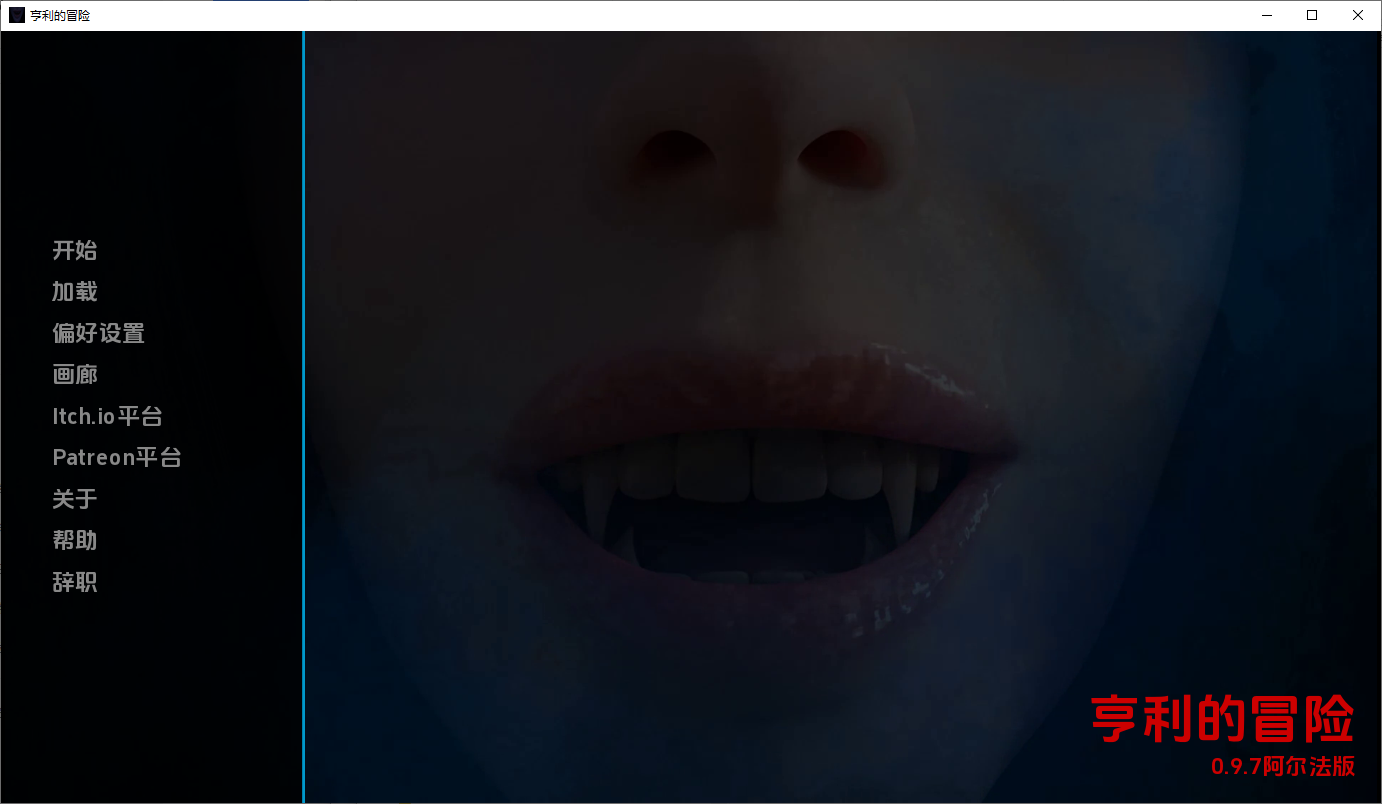1382x804 pixels.
Task: Visit the Itch.io平台 link
Action: pos(107,416)
